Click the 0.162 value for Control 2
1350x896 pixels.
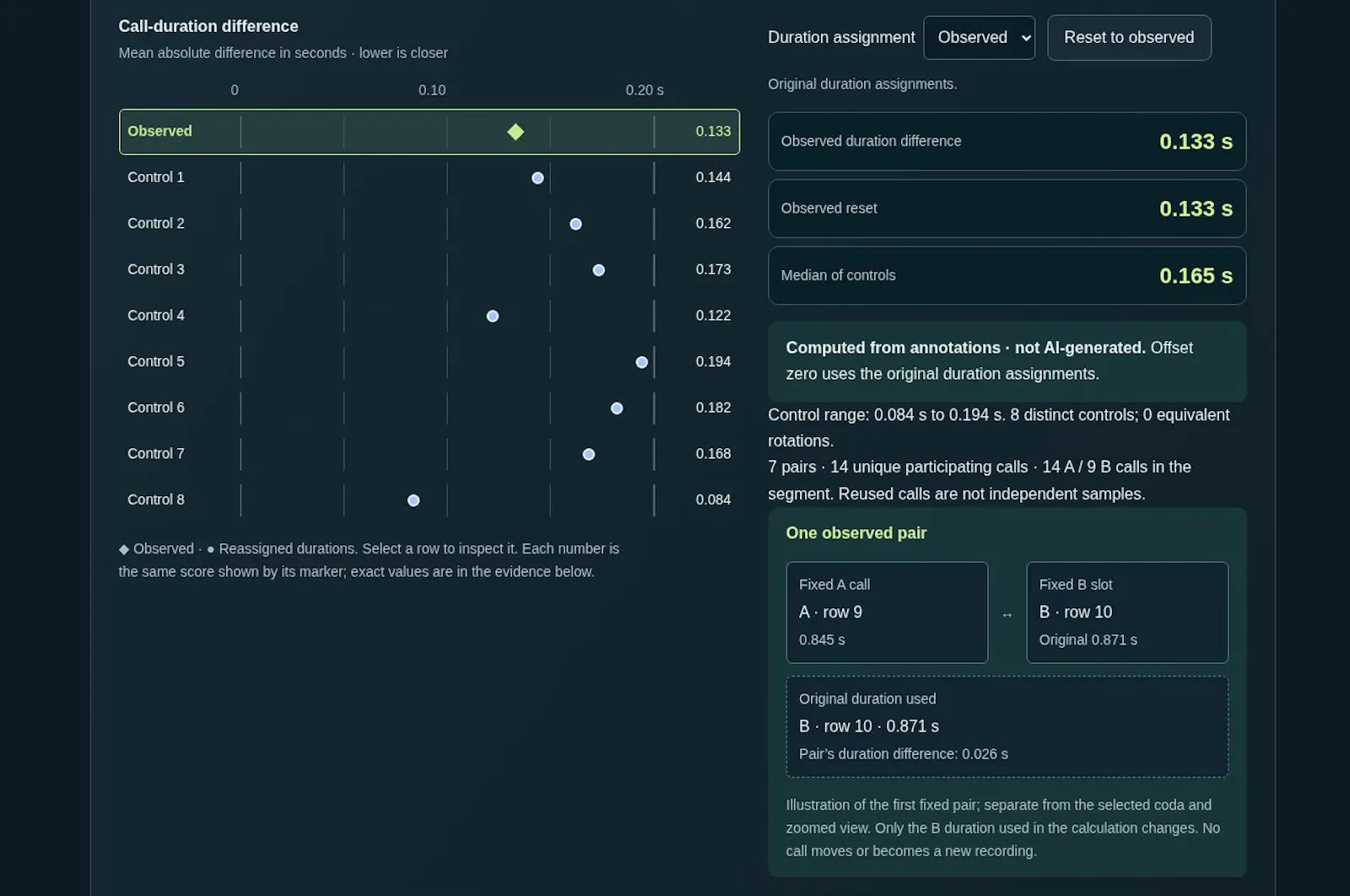(x=713, y=224)
